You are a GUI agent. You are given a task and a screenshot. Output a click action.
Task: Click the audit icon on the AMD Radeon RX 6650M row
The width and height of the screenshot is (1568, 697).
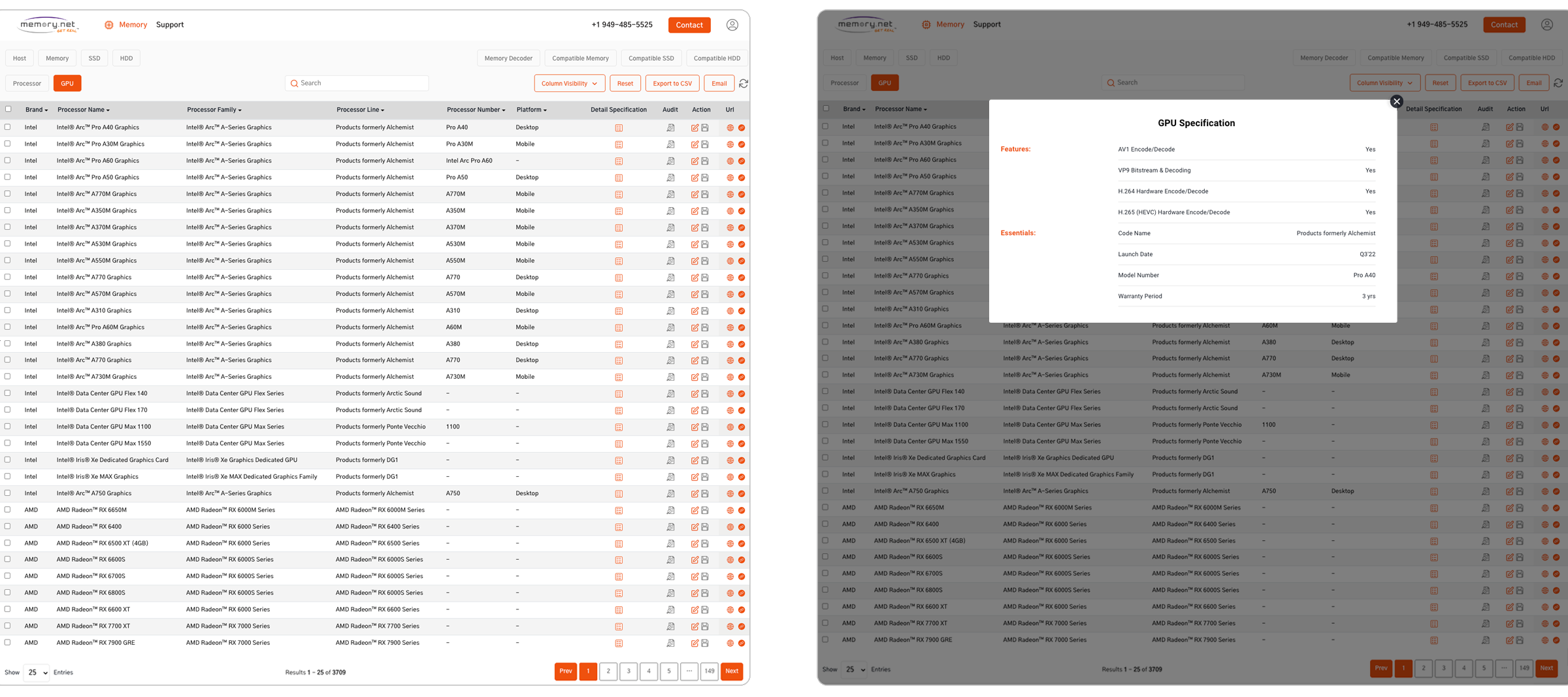point(670,510)
